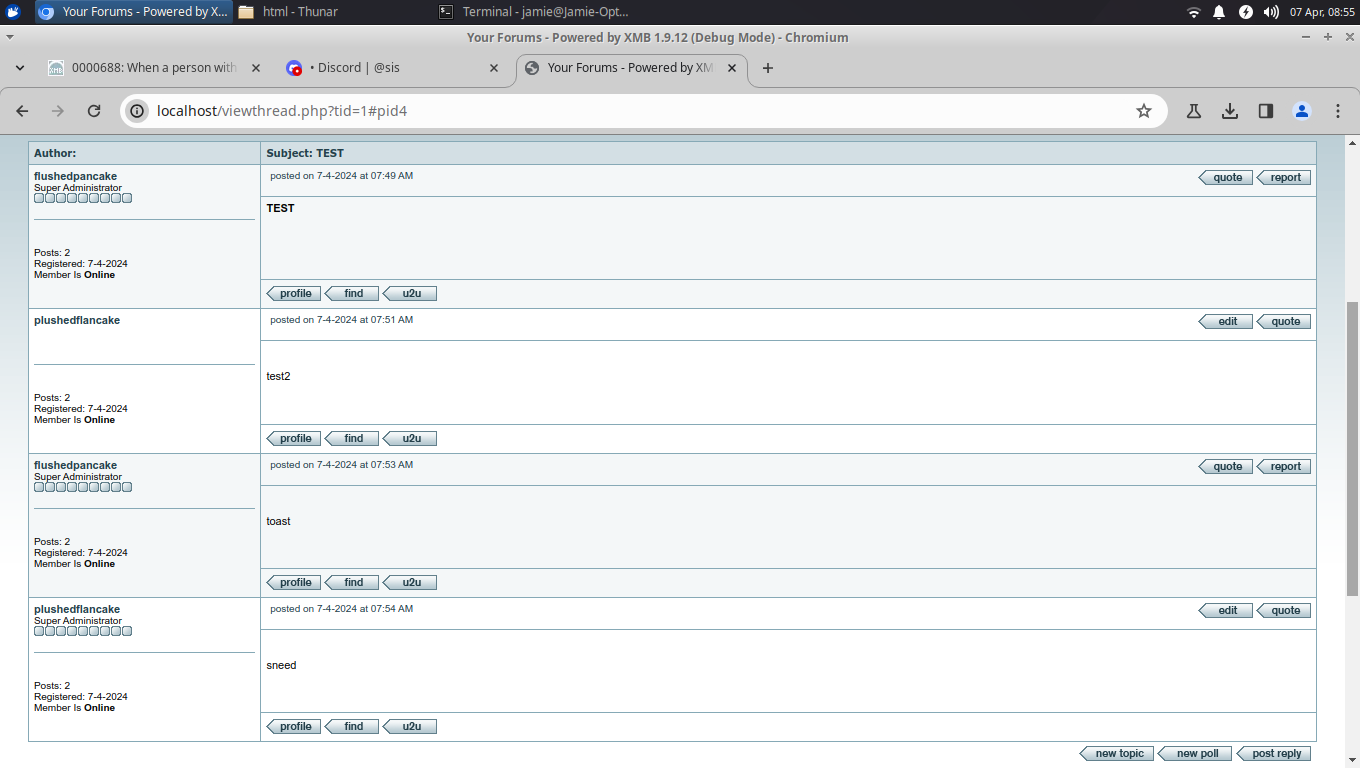Open Chromium downloads icon
Viewport: 1360px width, 768px height.
coord(1230,111)
